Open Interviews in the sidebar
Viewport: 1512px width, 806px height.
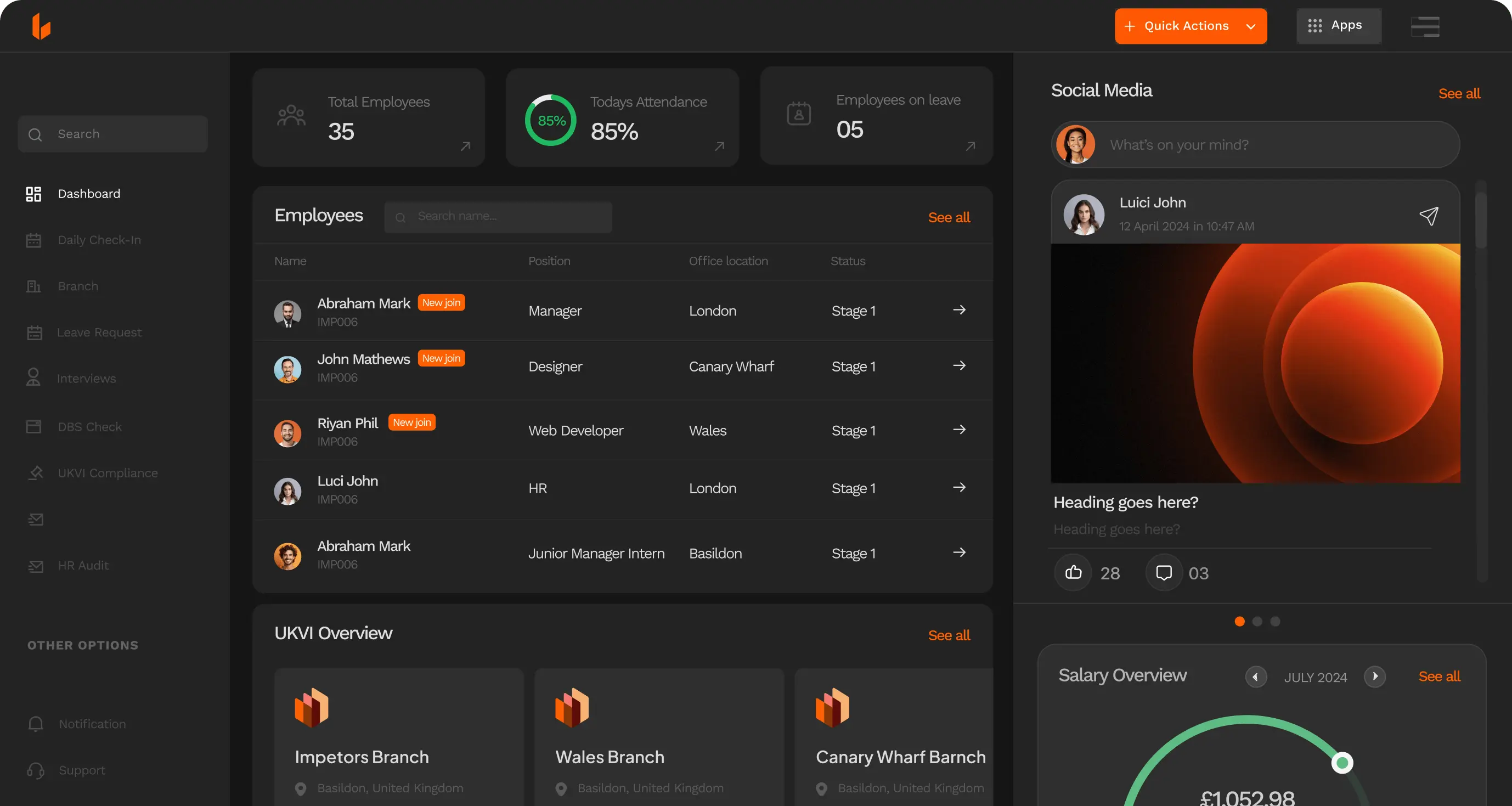coord(71,379)
